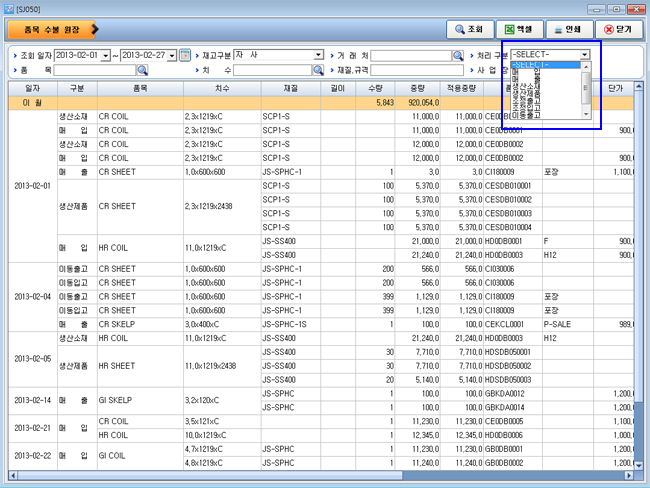This screenshot has height=488, width=650.
Task: Select the 2013-02-01 date cell
Action: click(x=33, y=186)
